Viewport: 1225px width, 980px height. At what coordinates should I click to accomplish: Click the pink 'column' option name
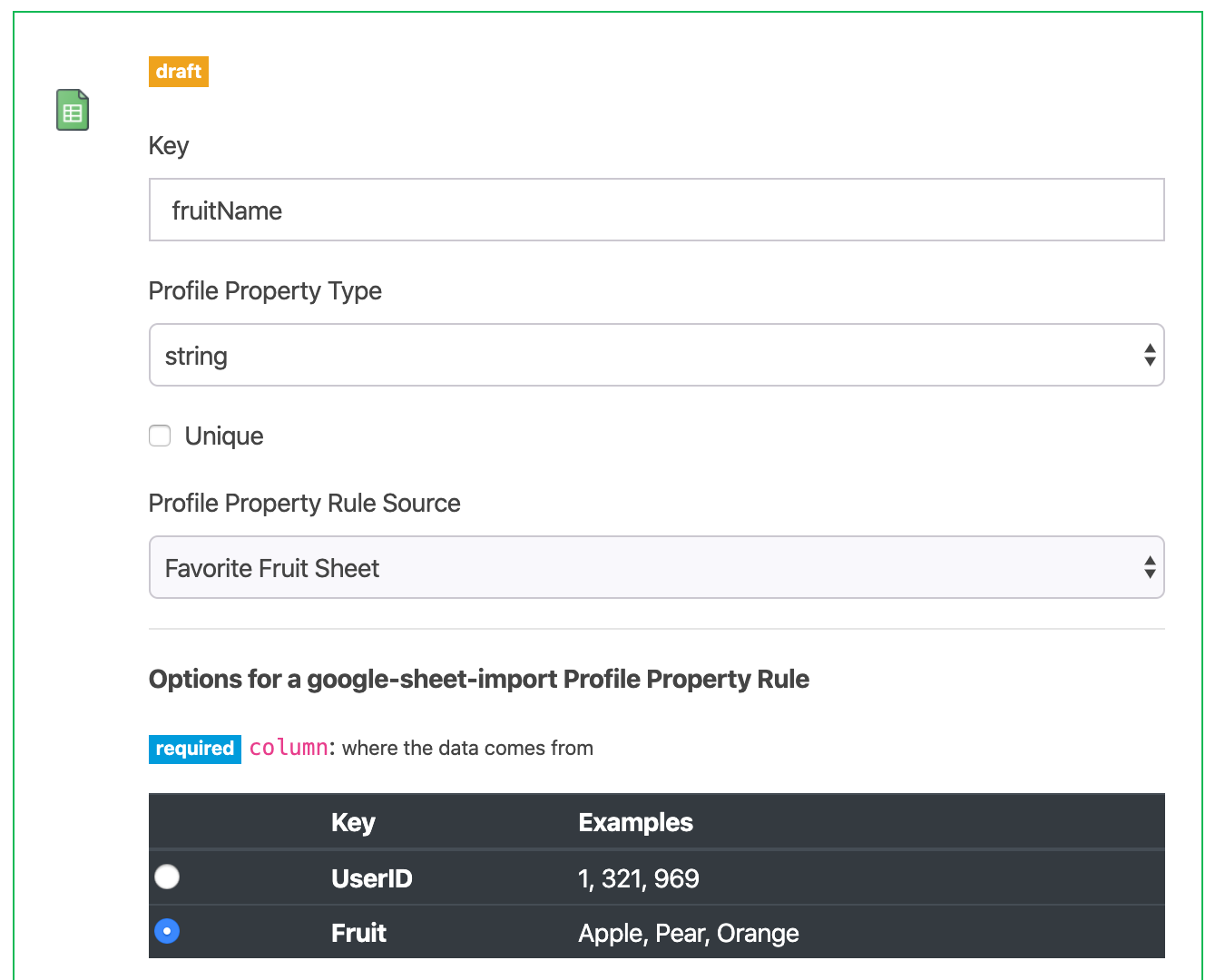(x=289, y=748)
